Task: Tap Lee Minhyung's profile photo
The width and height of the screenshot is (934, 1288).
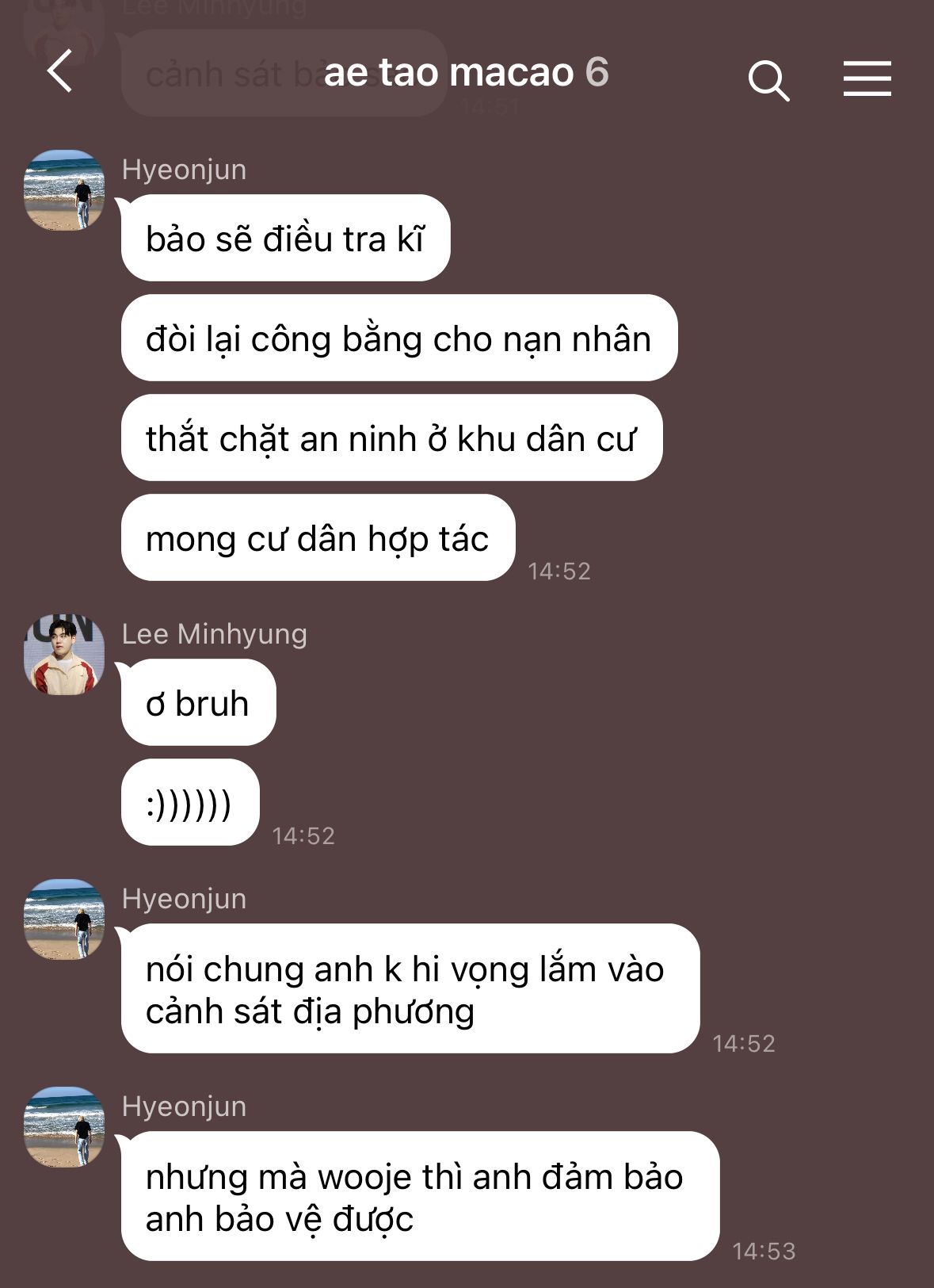Action: point(64,655)
